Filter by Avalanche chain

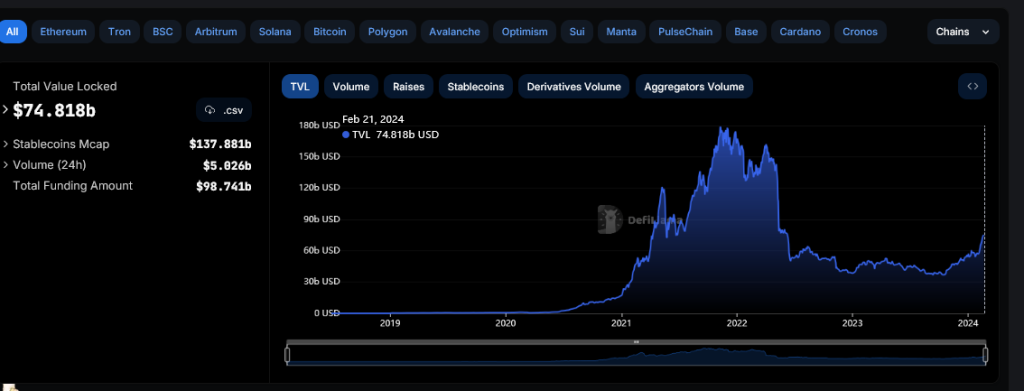tap(455, 31)
